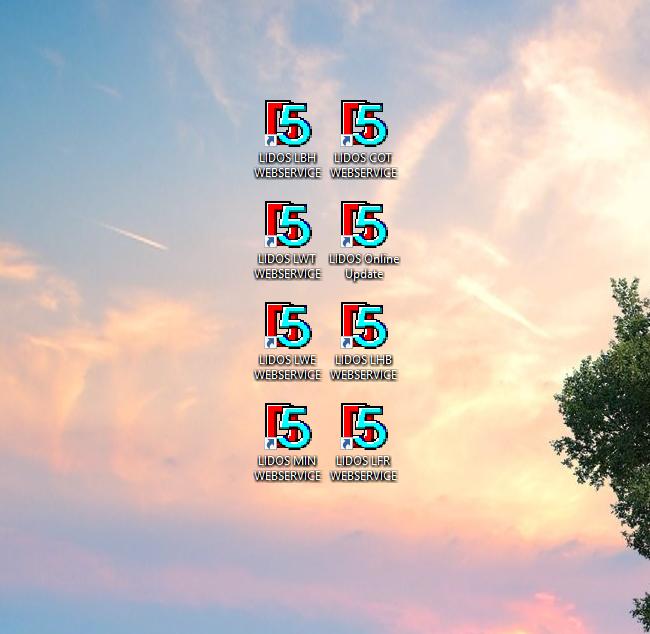Click the 'LIDOS LFR WEBSERVICE' label text
Screen dimensions: 650x634
(x=364, y=469)
